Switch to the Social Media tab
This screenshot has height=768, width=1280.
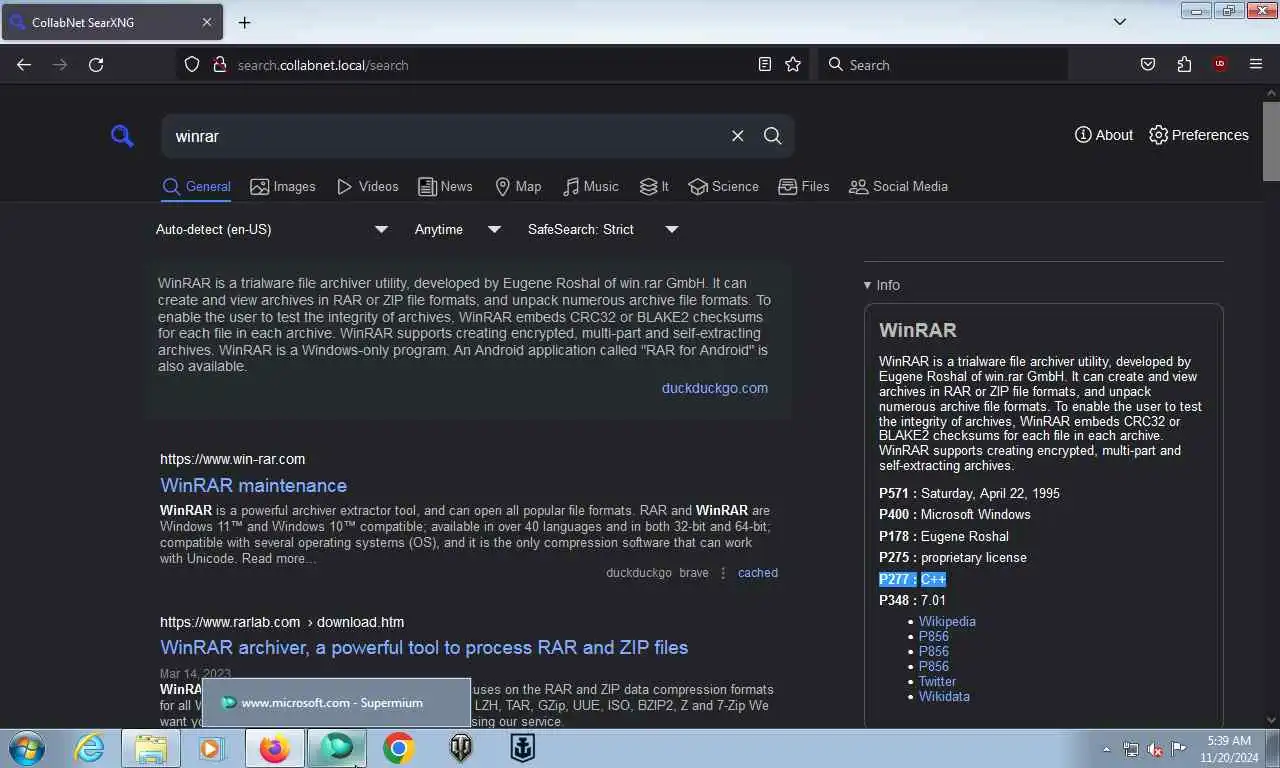point(898,187)
